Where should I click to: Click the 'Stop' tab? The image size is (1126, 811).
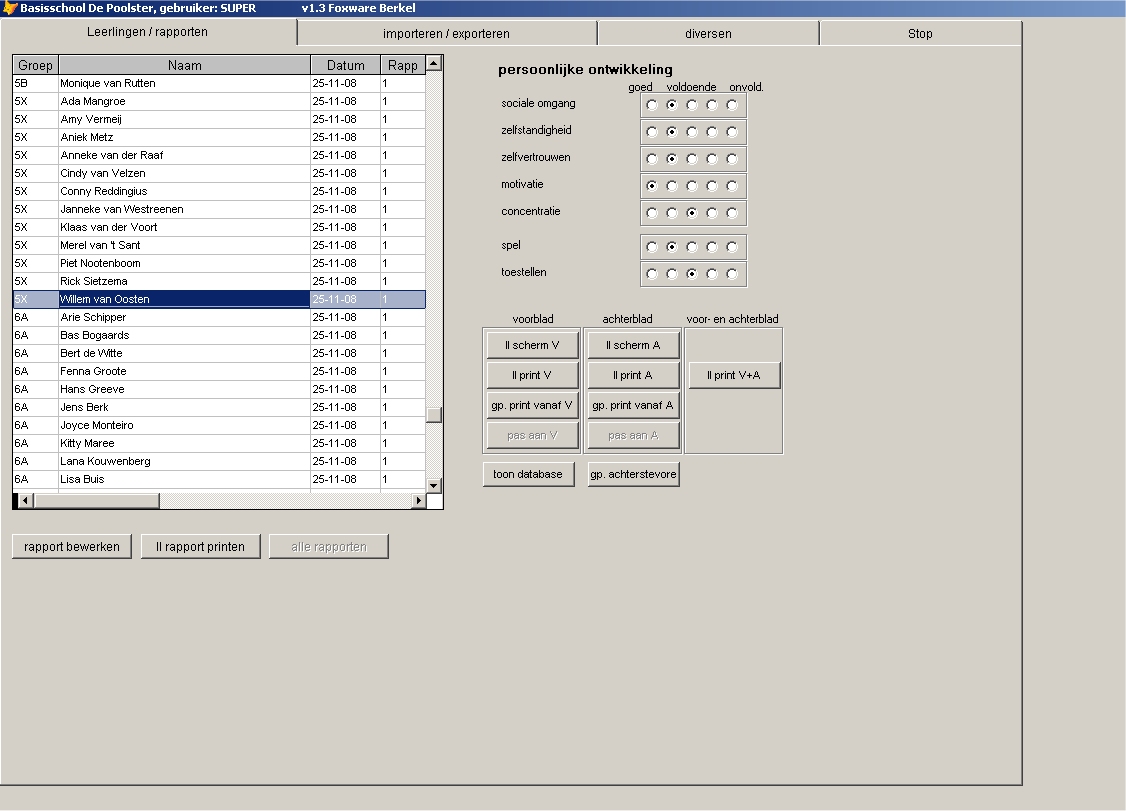pyautogui.click(x=920, y=34)
